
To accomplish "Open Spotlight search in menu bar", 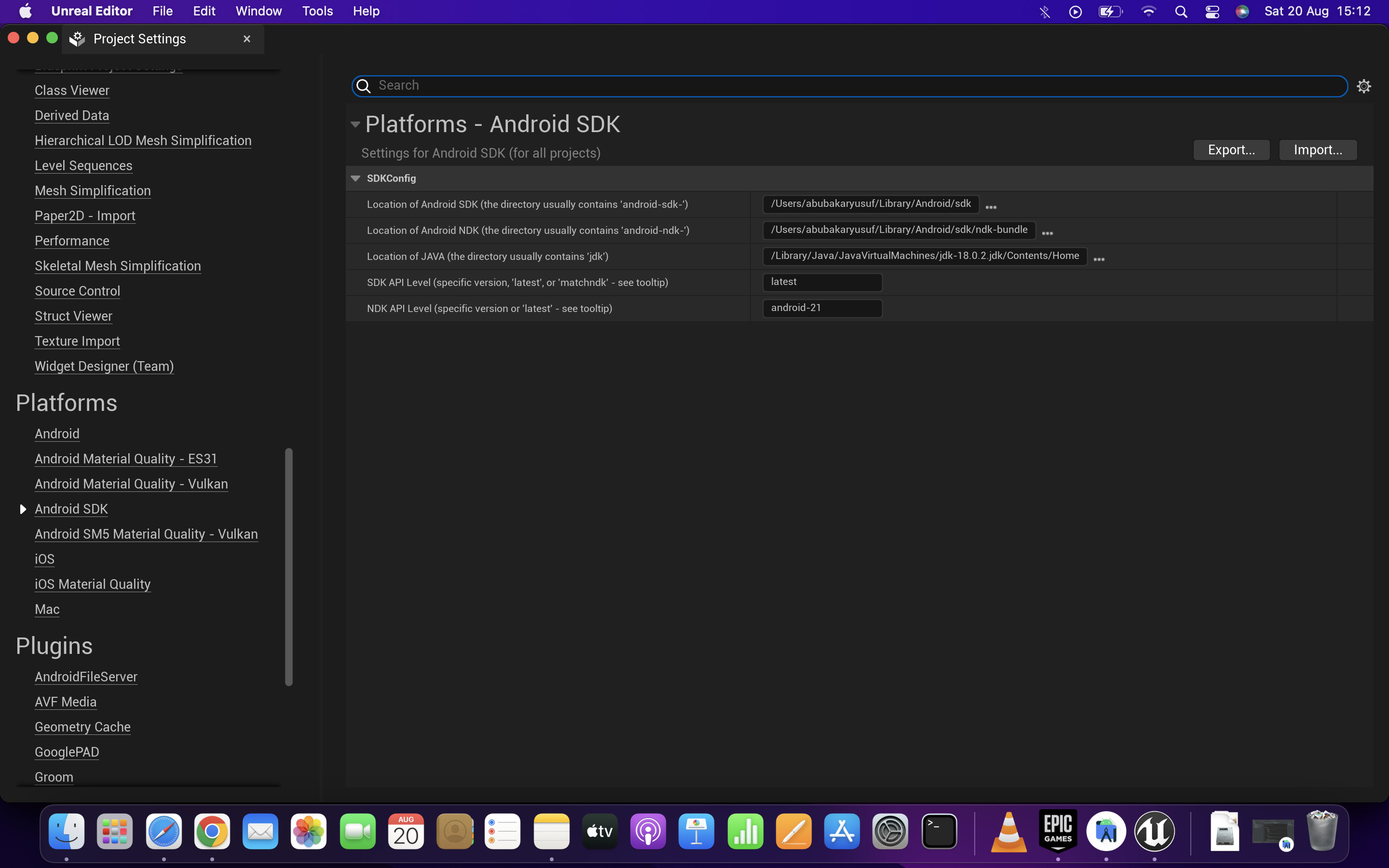I will point(1181,12).
